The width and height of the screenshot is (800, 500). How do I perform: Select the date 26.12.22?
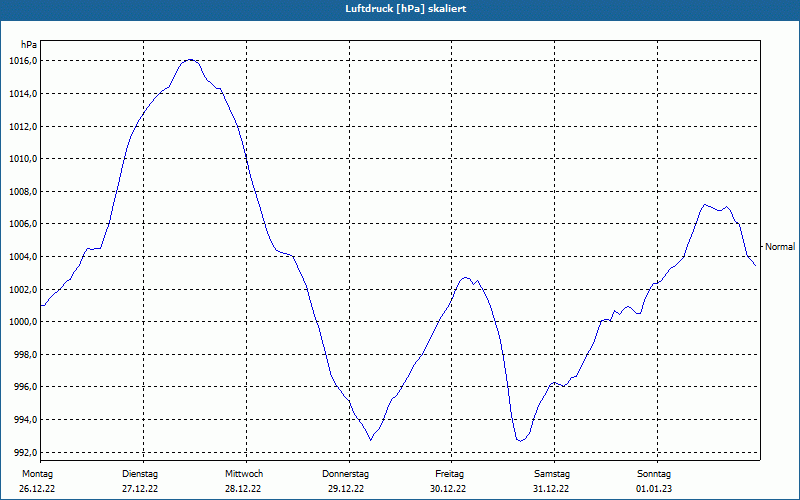tap(37, 489)
